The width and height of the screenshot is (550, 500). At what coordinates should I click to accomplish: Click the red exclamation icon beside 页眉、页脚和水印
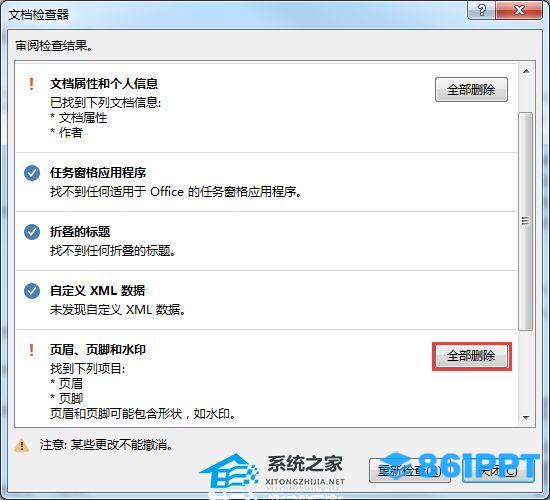tap(32, 350)
